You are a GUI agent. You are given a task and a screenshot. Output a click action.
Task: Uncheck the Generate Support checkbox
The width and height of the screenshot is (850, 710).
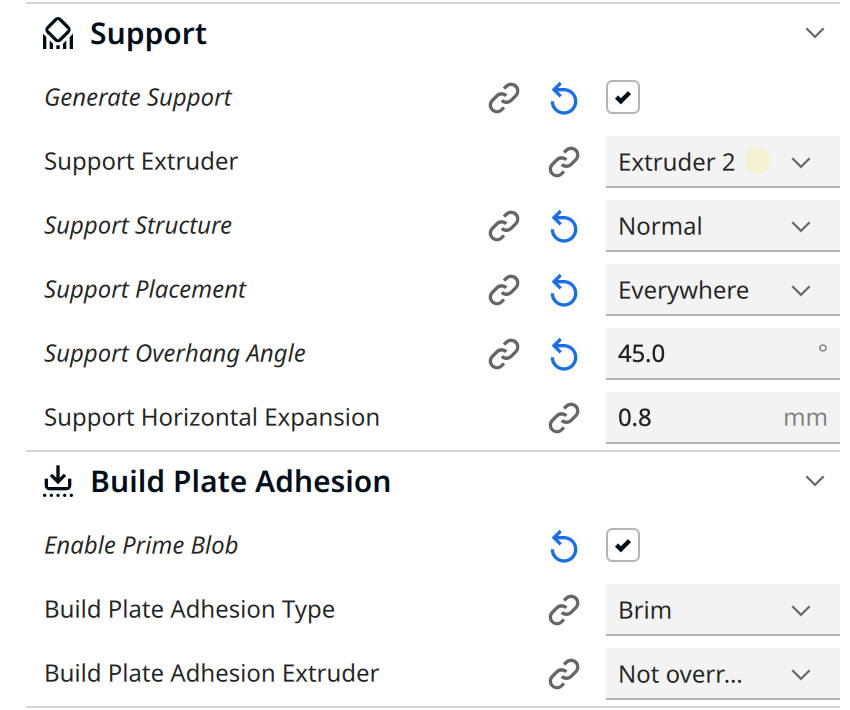tap(623, 98)
